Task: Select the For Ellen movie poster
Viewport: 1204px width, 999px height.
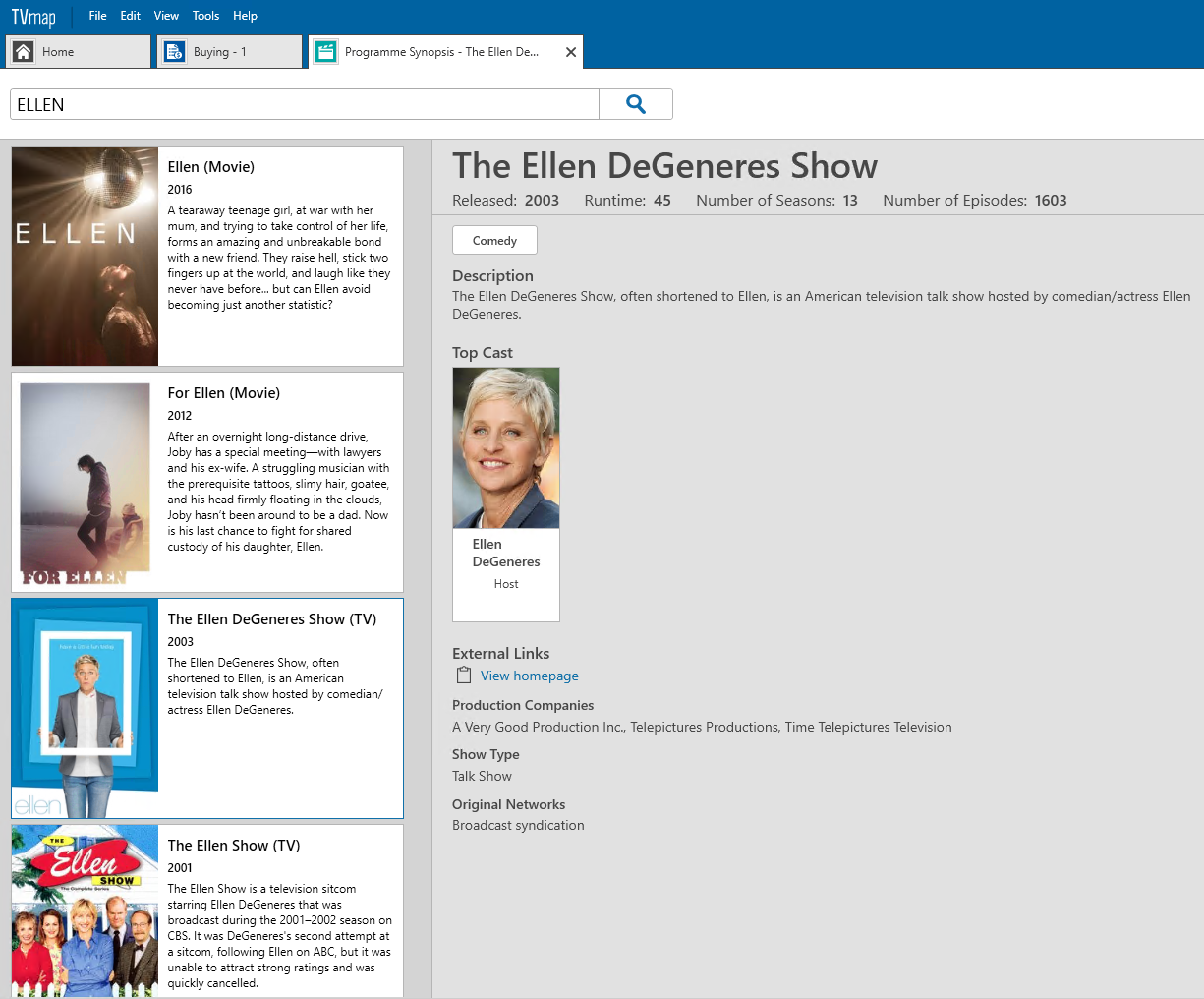Action: [x=85, y=482]
